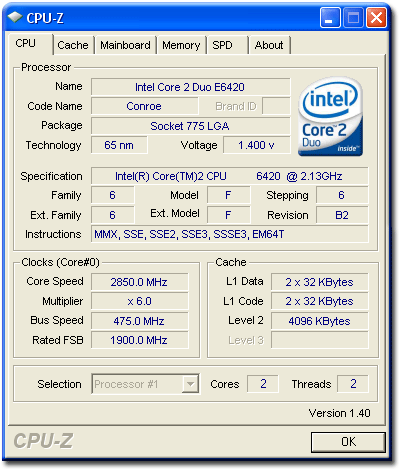This screenshot has height=475, width=400.
Task: Open the About tab
Action: pyautogui.click(x=269, y=45)
